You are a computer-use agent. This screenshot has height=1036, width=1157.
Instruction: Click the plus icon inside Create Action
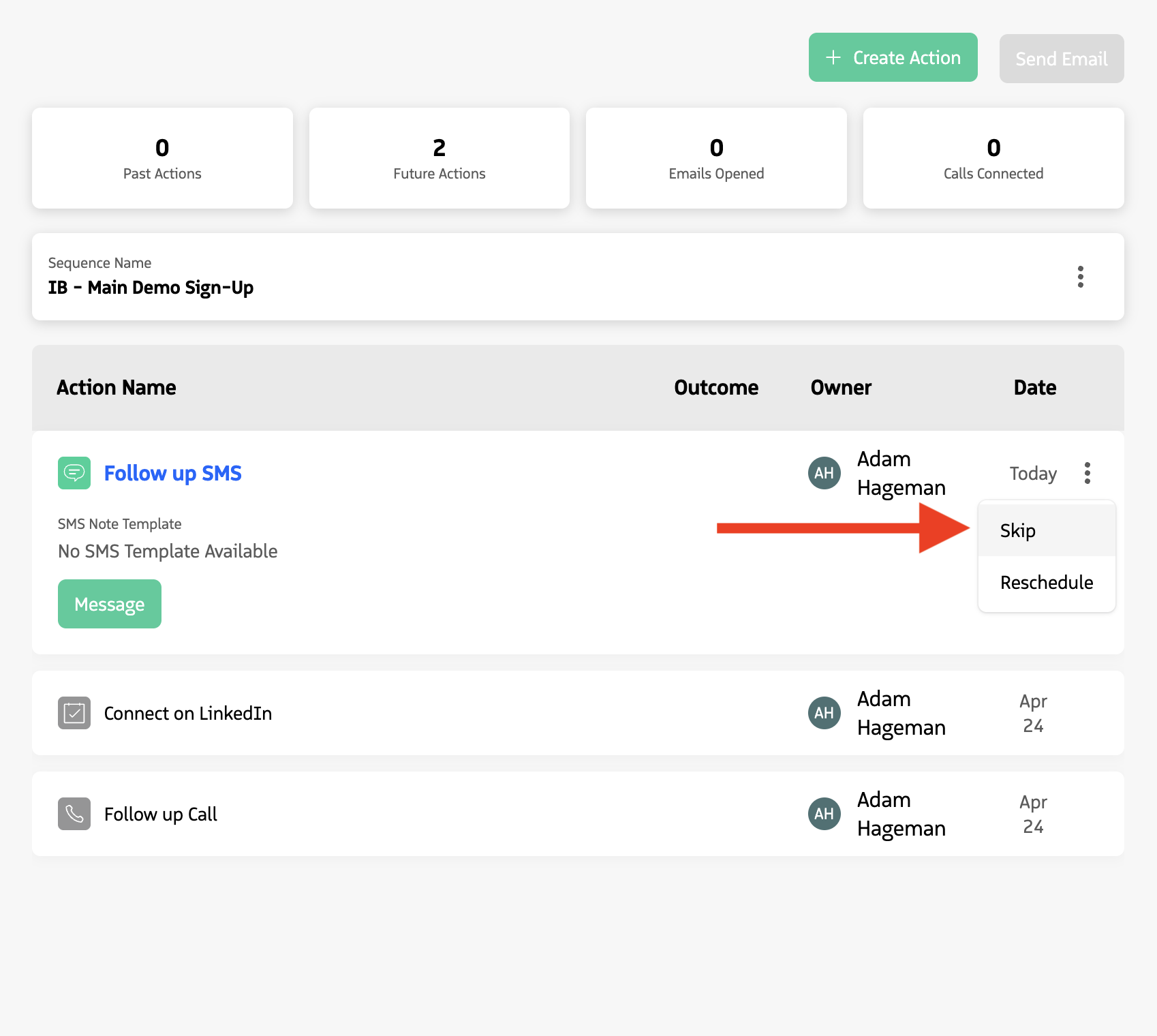click(834, 57)
